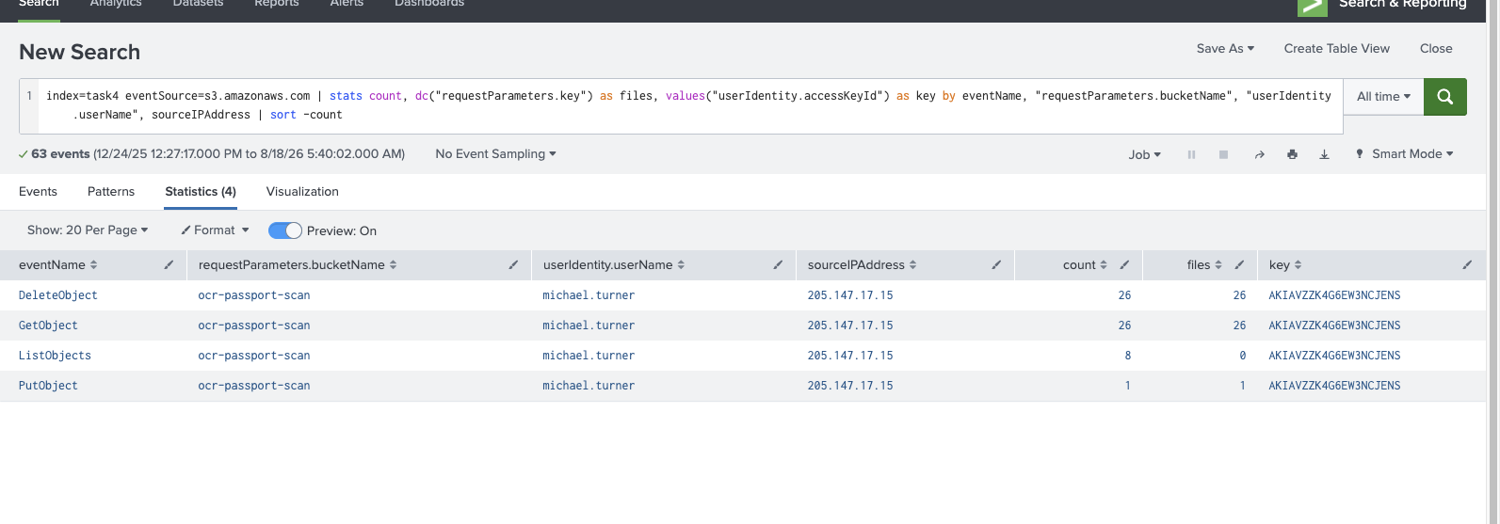The width and height of the screenshot is (1500, 524).
Task: Open the Save As dropdown
Action: point(1225,48)
